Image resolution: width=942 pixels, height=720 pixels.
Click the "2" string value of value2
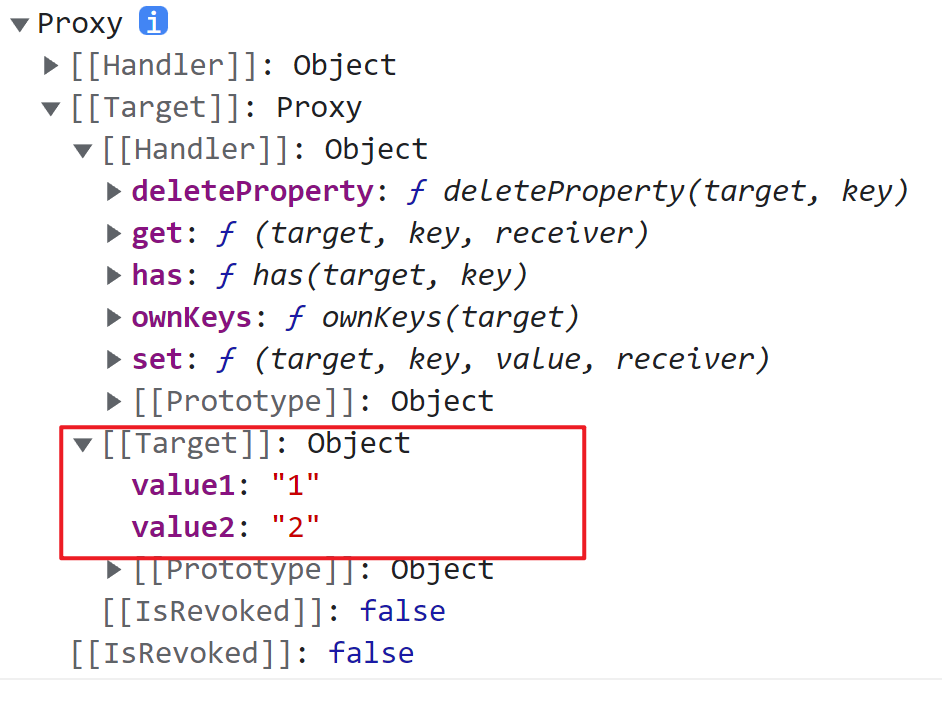tap(295, 528)
